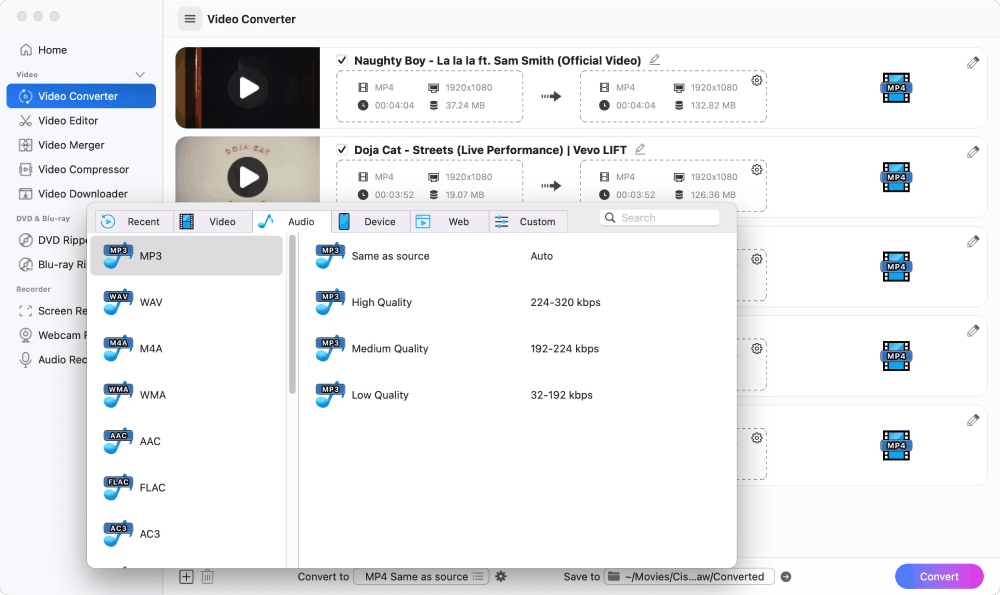This screenshot has height=595, width=1000.
Task: Choose MP4 format icon for the fifth video
Action: [896, 445]
